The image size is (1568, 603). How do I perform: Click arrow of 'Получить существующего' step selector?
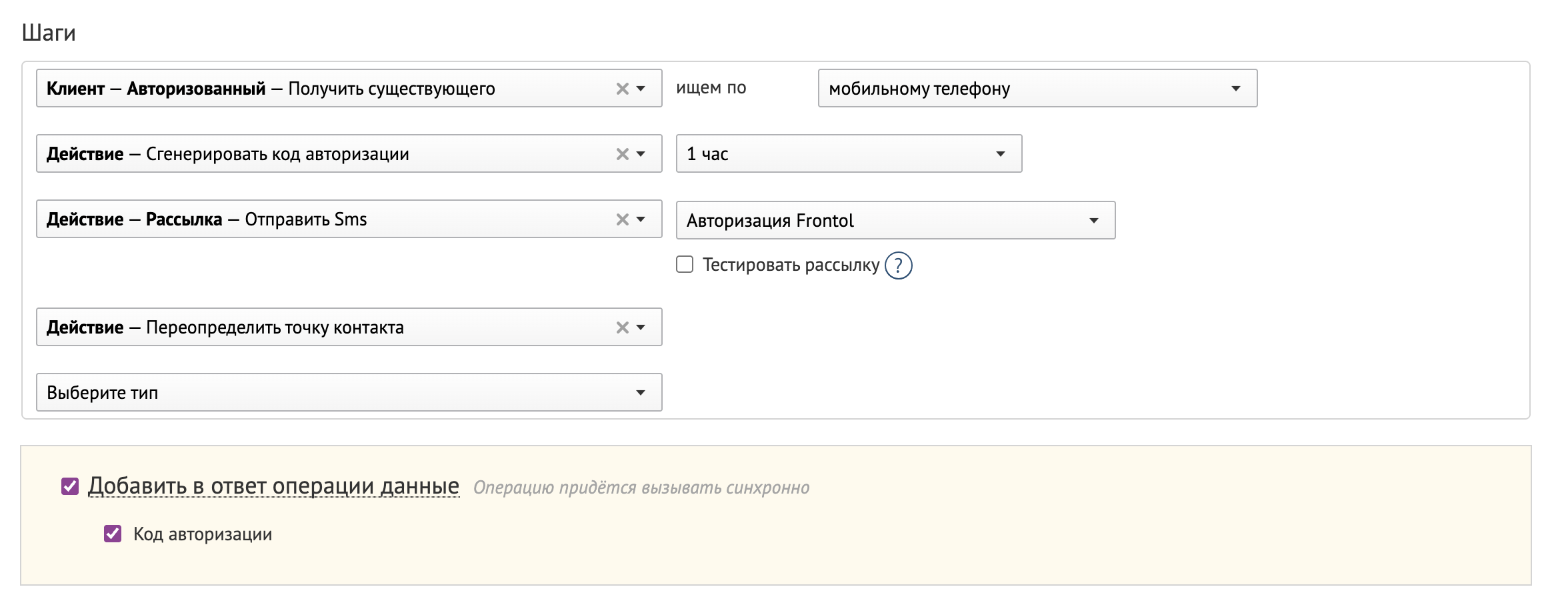[x=641, y=89]
